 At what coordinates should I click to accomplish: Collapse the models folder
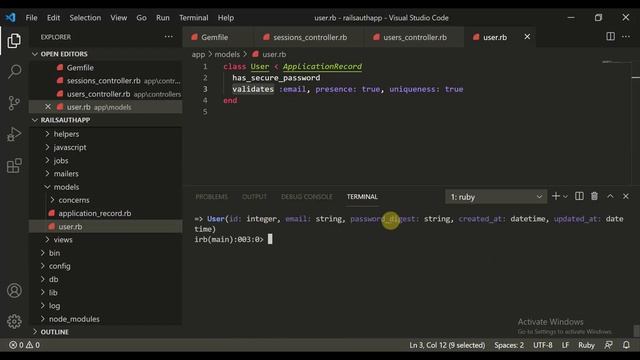pyautogui.click(x=67, y=187)
